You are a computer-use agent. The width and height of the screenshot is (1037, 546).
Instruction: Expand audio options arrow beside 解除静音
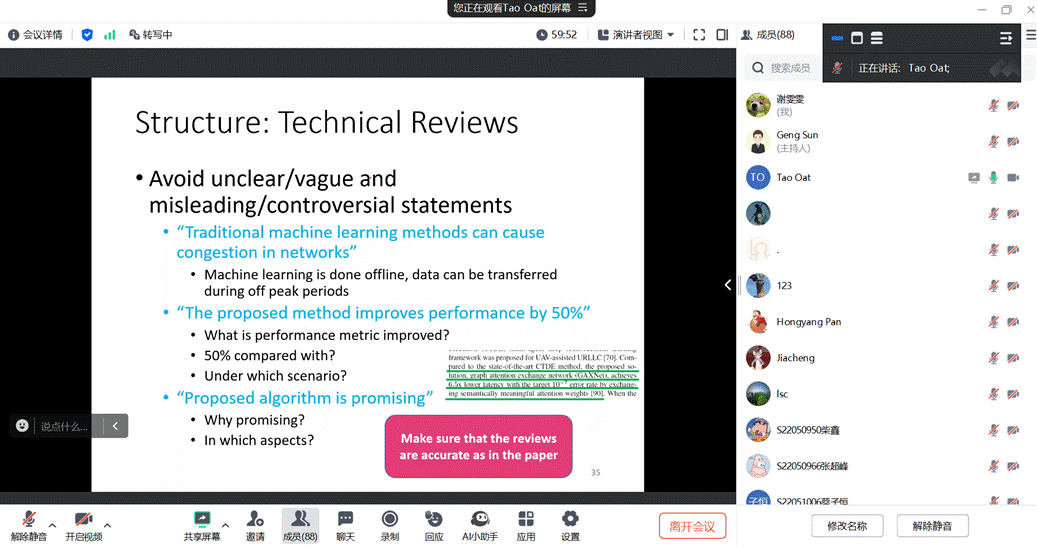coord(52,525)
